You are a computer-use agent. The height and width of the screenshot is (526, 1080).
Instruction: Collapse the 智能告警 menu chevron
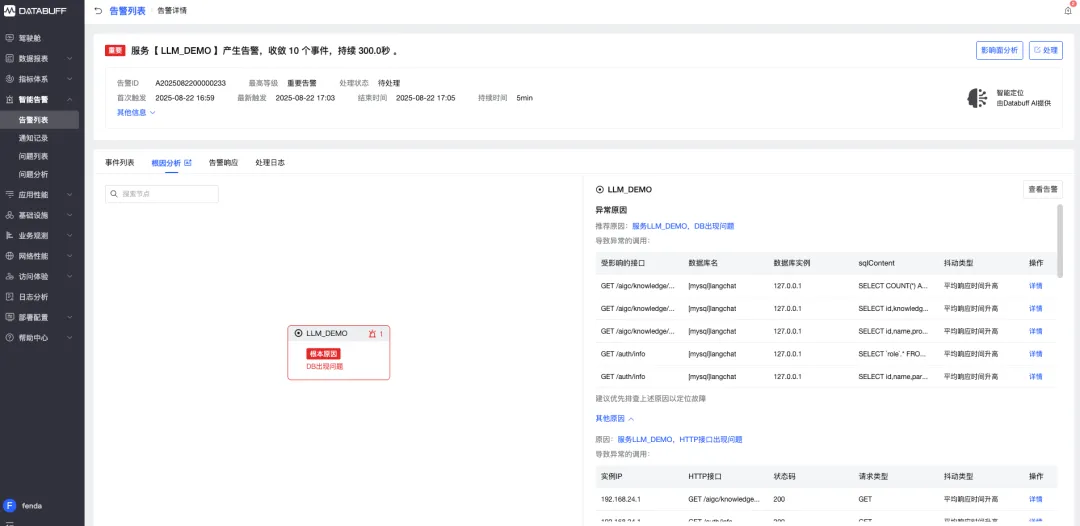[71, 99]
